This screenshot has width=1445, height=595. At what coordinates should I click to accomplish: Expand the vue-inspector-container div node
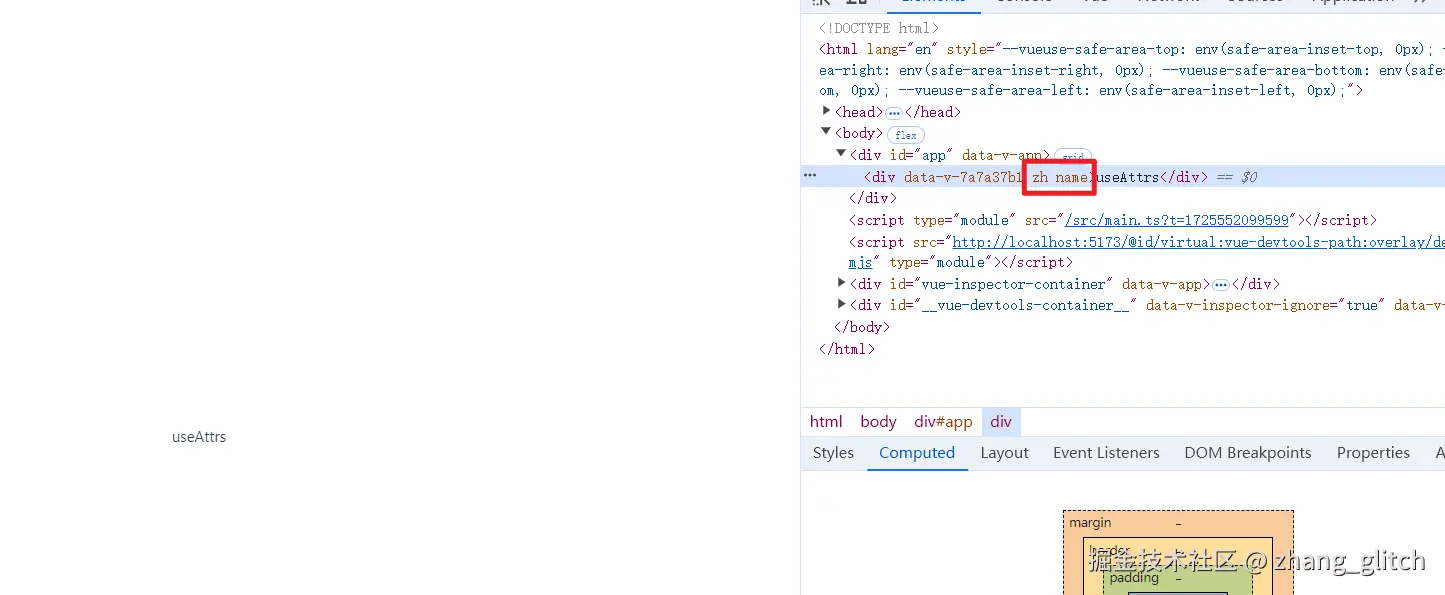[842, 283]
